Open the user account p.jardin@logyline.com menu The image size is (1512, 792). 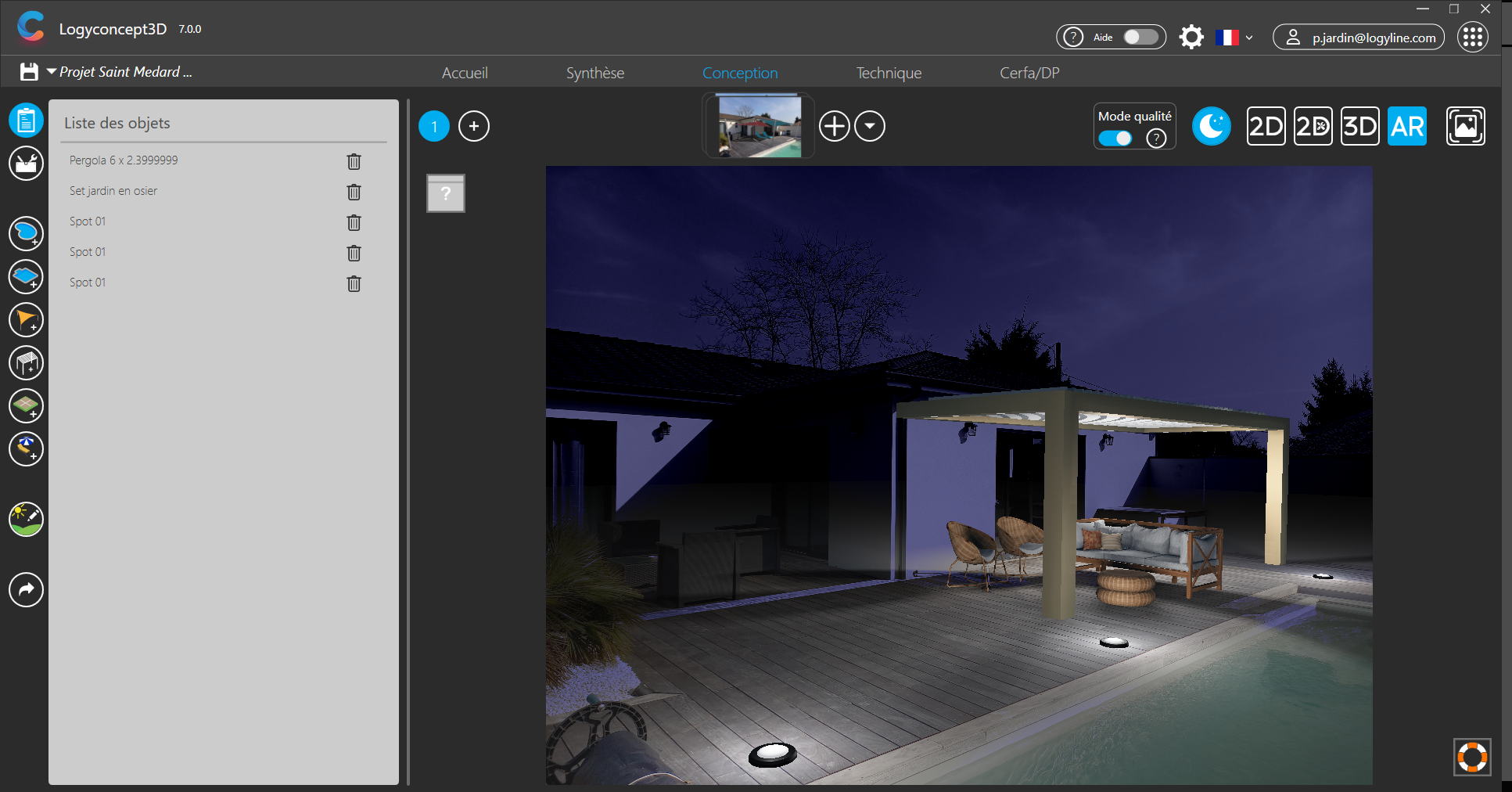1359,37
